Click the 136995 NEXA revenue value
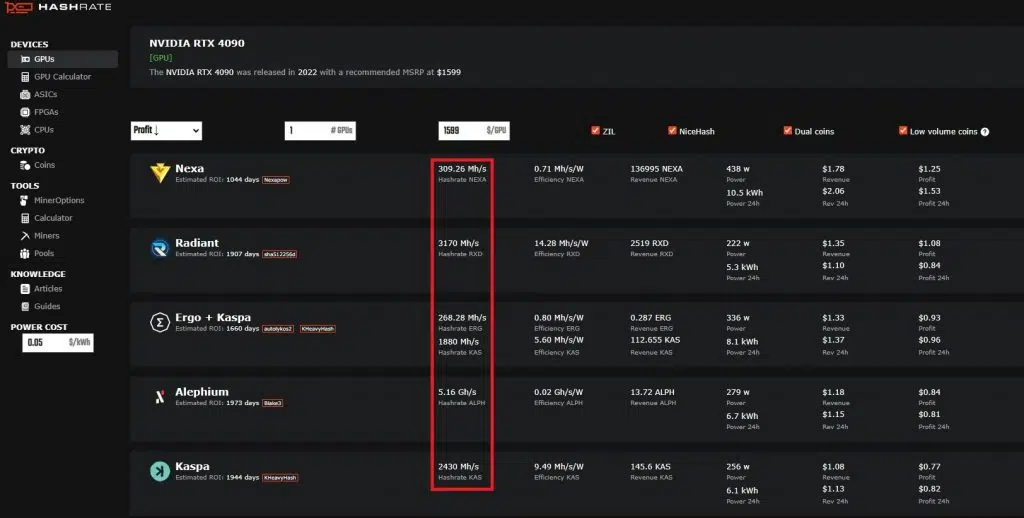Image resolution: width=1024 pixels, height=518 pixels. pos(656,169)
